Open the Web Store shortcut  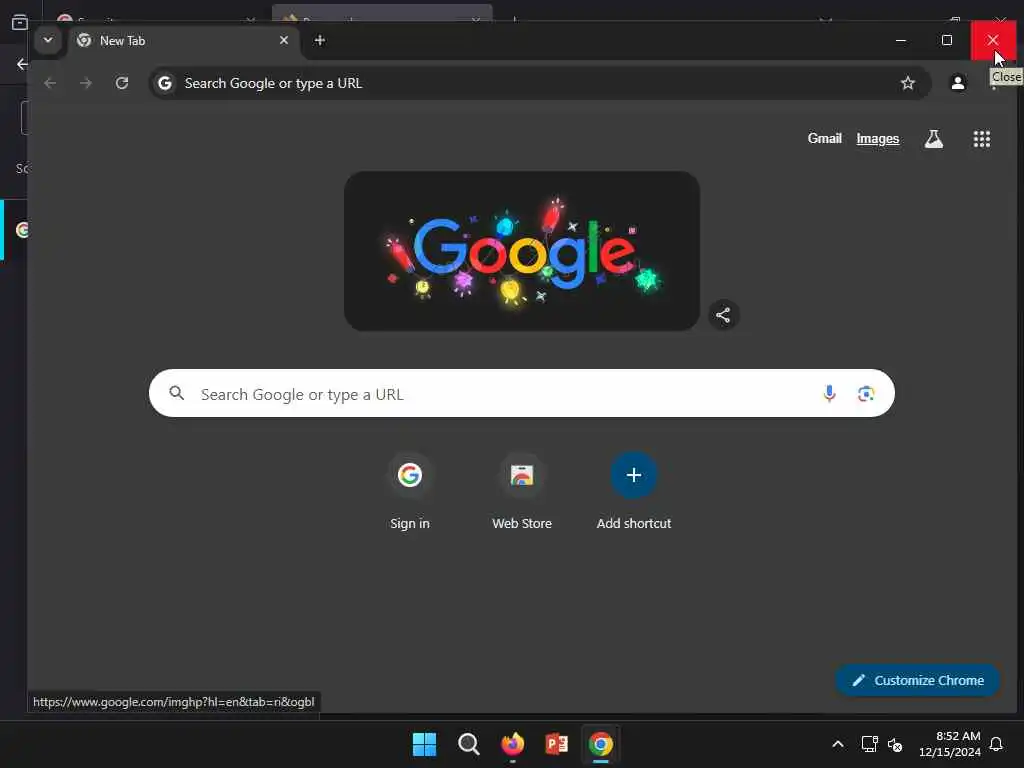522,491
